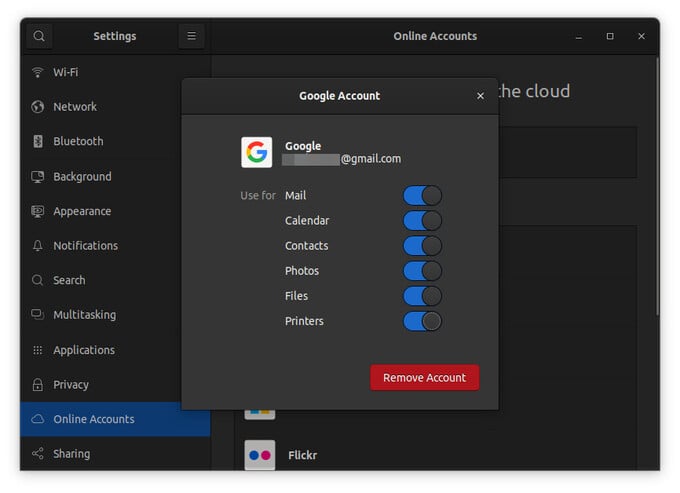Click the Wi-Fi icon in sidebar
The width and height of the screenshot is (680, 493).
(38, 72)
